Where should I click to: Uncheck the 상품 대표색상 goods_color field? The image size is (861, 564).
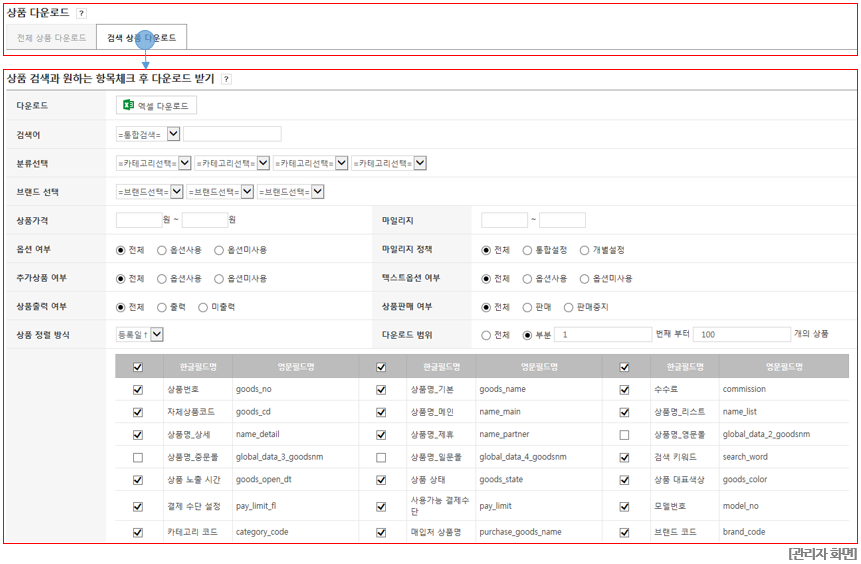624,480
